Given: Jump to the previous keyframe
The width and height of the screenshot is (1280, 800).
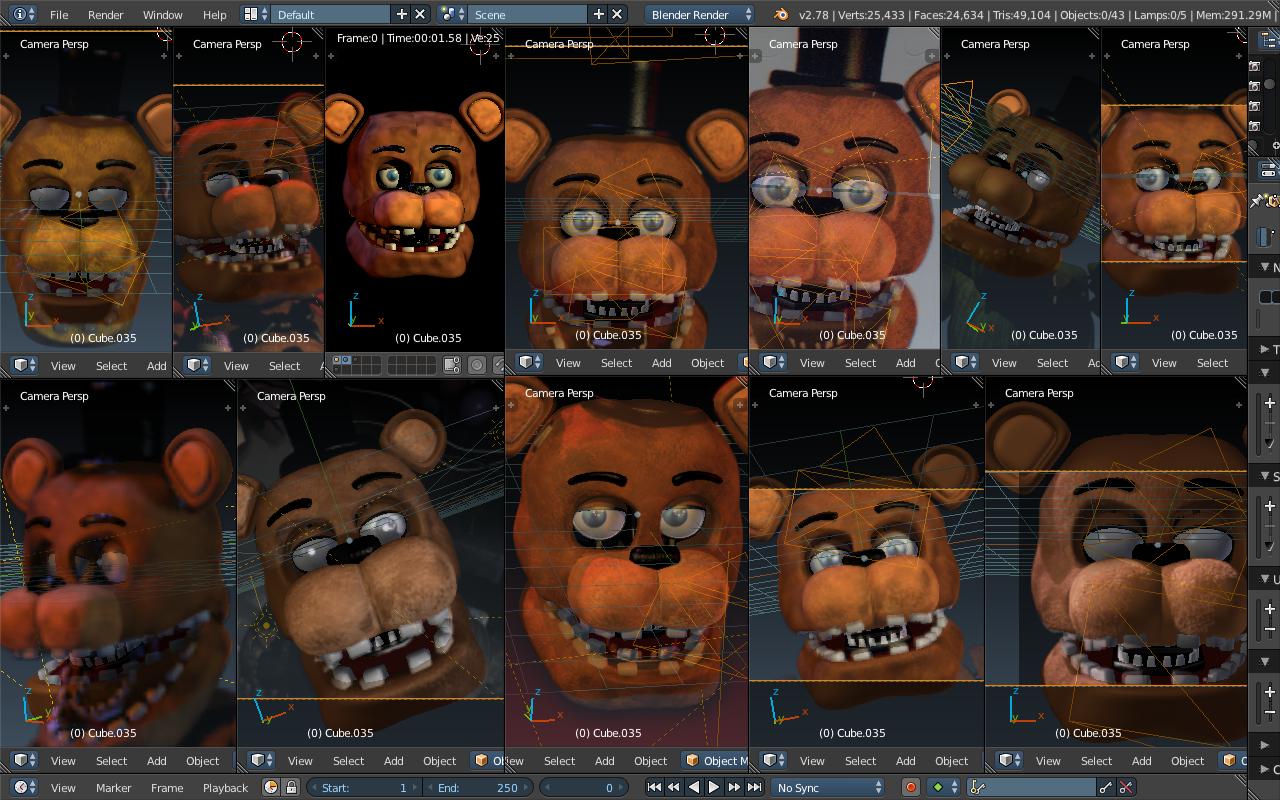Looking at the screenshot, I should click(x=673, y=787).
